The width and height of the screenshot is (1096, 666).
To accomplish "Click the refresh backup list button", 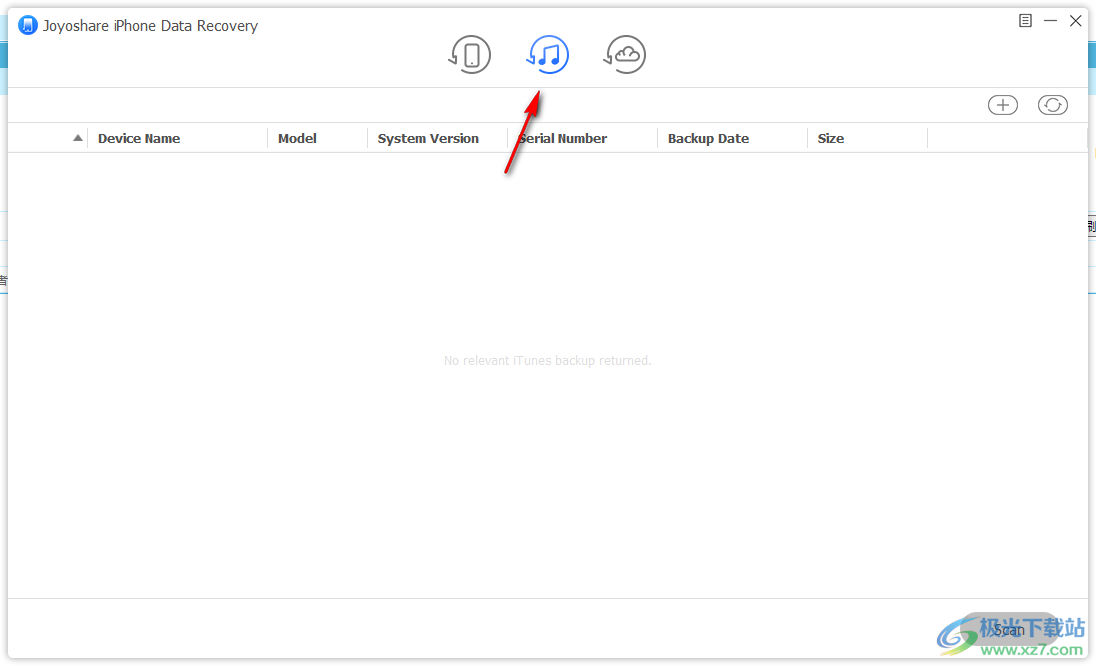I will click(1053, 105).
